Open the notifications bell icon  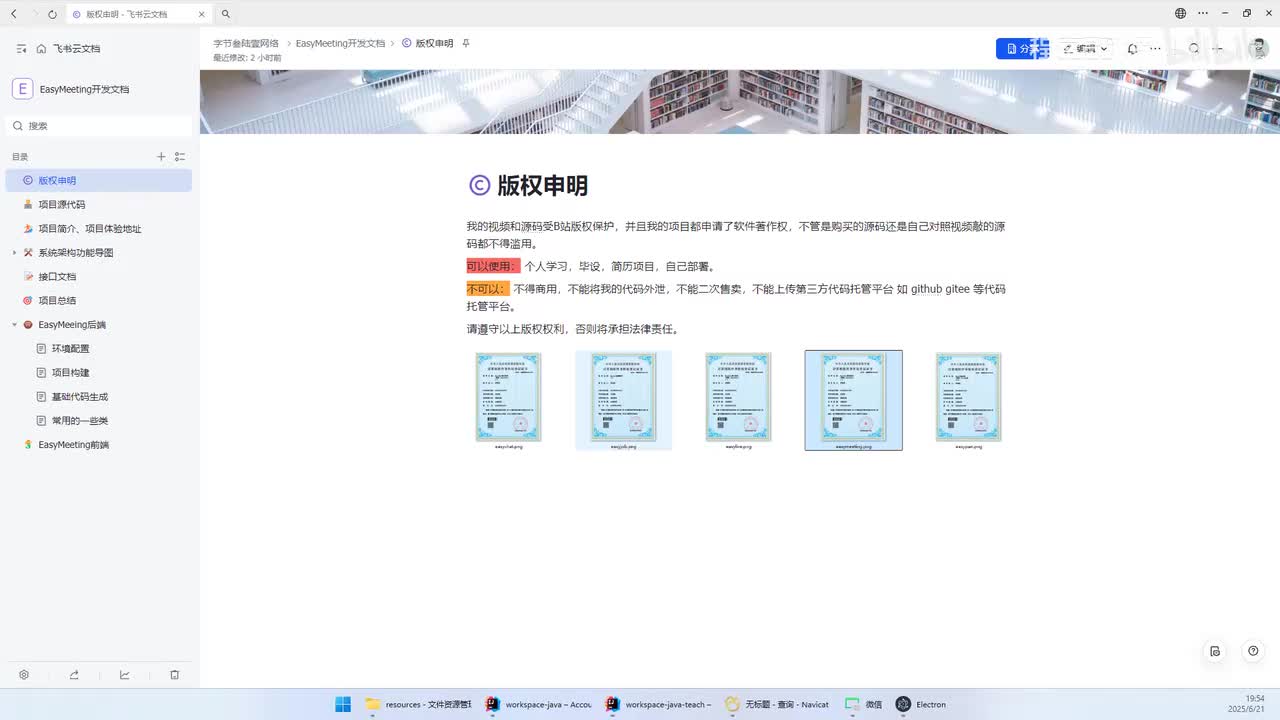1132,48
